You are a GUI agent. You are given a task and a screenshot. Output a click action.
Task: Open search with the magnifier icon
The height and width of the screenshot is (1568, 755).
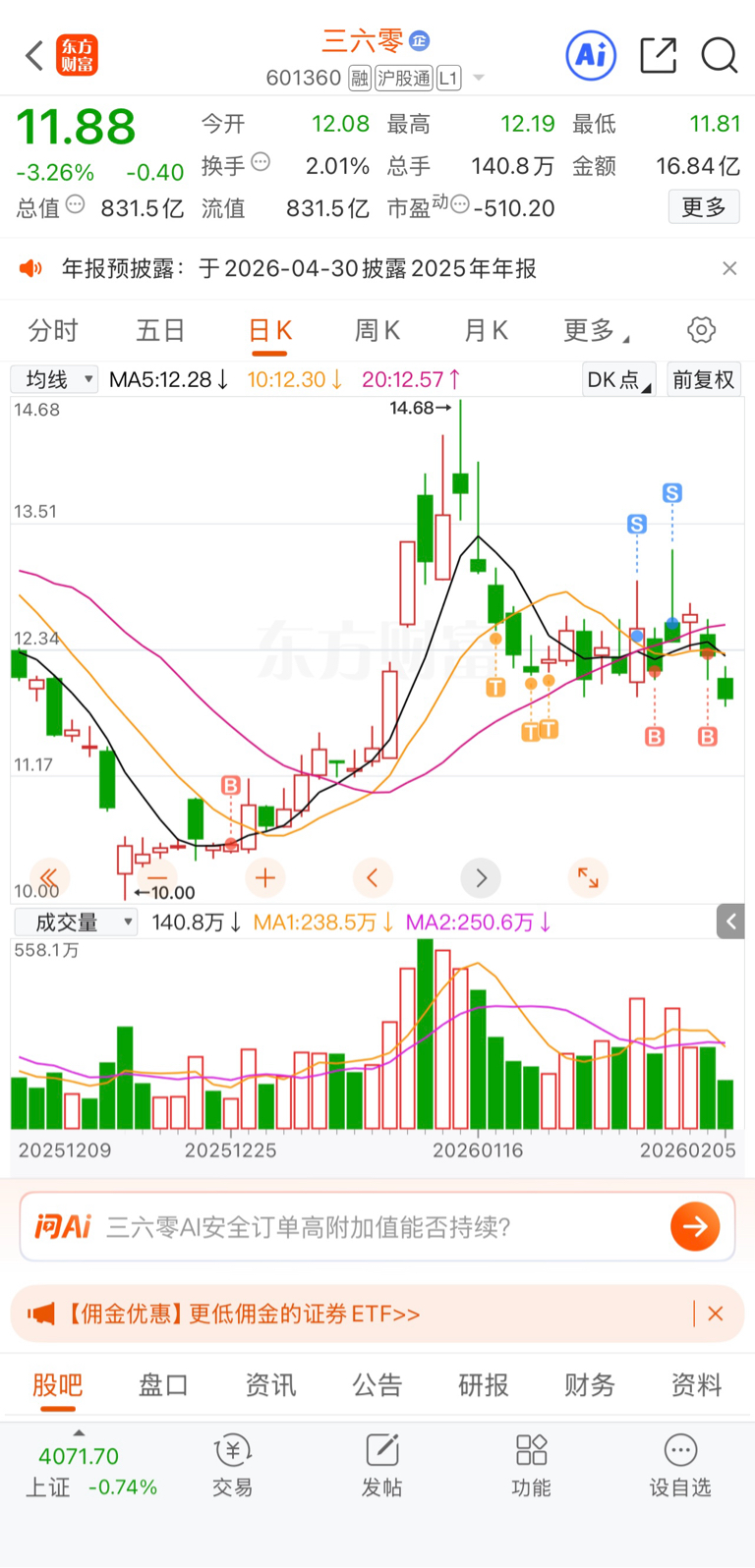click(x=719, y=55)
